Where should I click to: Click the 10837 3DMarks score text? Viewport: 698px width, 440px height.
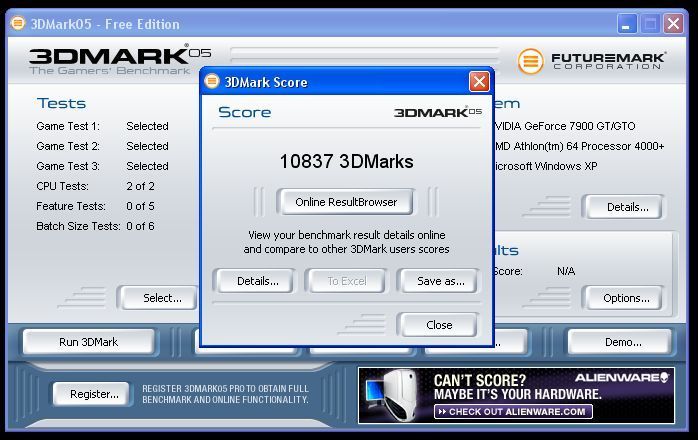346,161
